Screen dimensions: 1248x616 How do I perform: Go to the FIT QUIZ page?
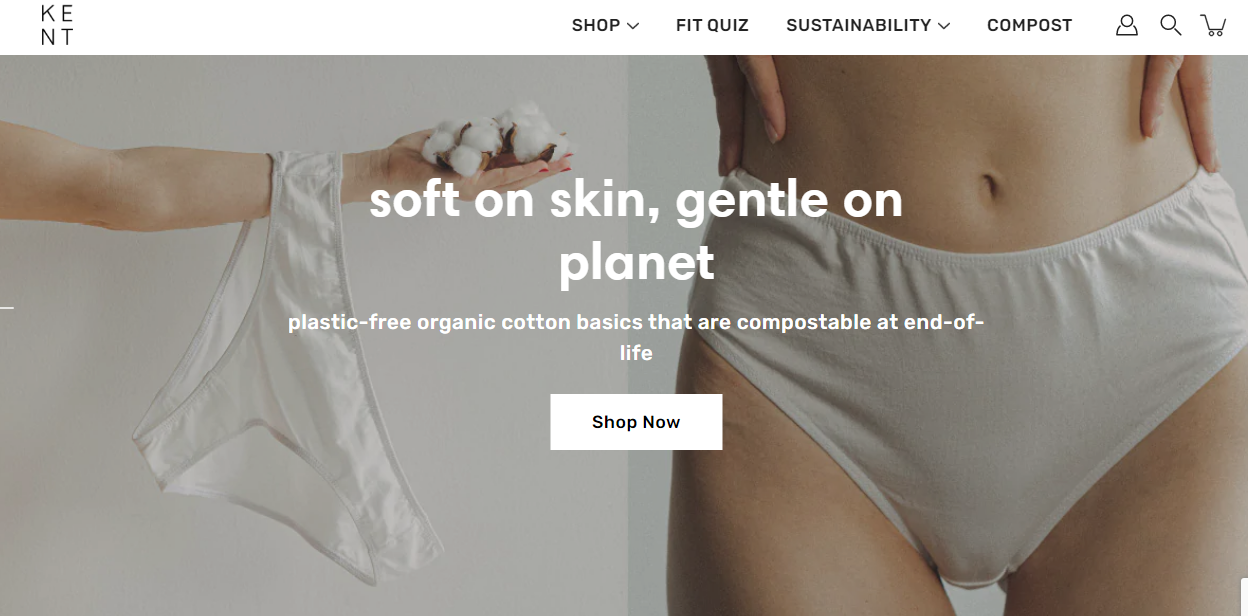(712, 26)
